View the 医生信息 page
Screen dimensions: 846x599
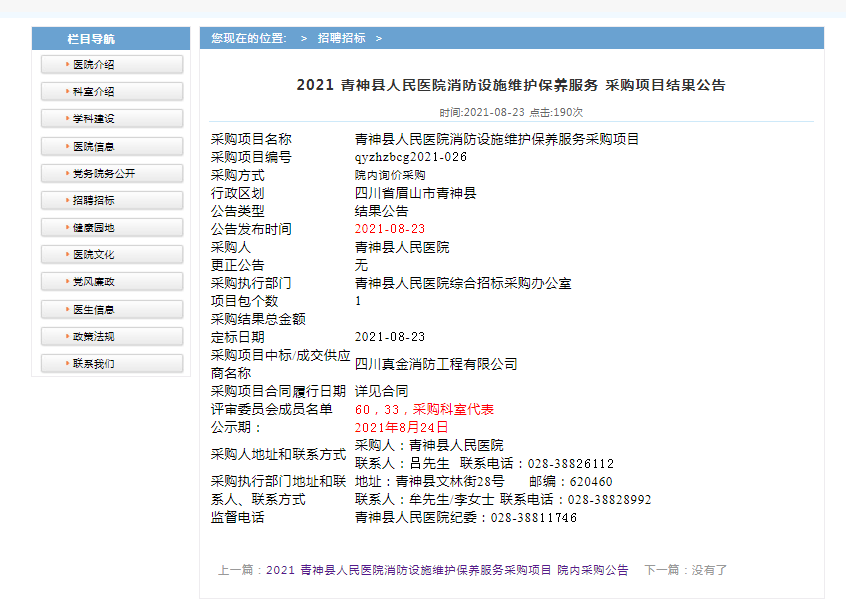click(111, 309)
